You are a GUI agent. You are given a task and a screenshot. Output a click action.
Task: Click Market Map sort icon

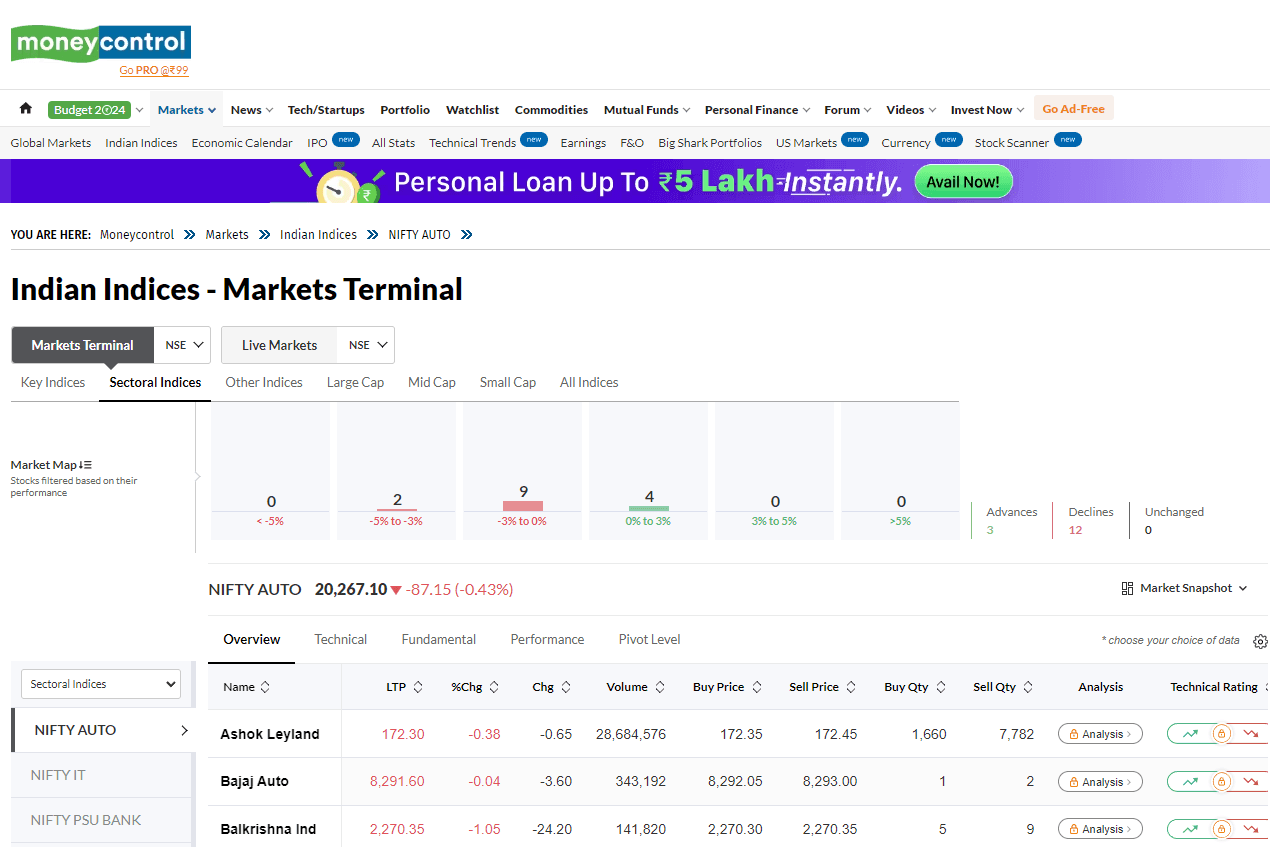point(86,465)
